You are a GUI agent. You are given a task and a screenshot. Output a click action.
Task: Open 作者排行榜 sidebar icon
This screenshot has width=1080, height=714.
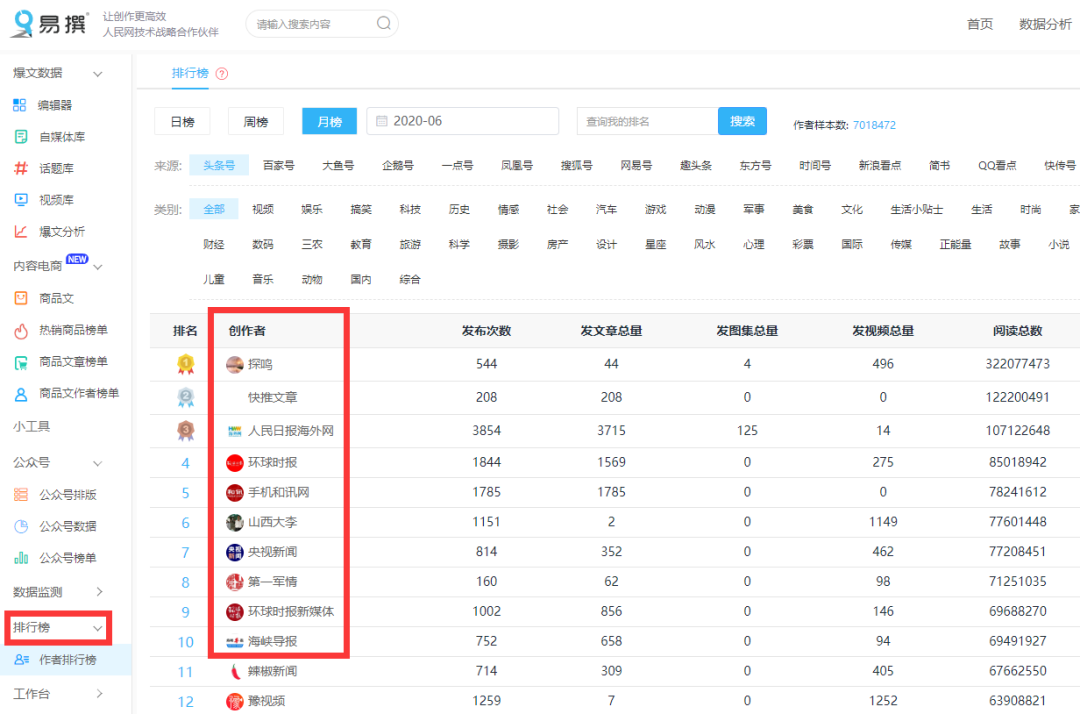[21, 660]
